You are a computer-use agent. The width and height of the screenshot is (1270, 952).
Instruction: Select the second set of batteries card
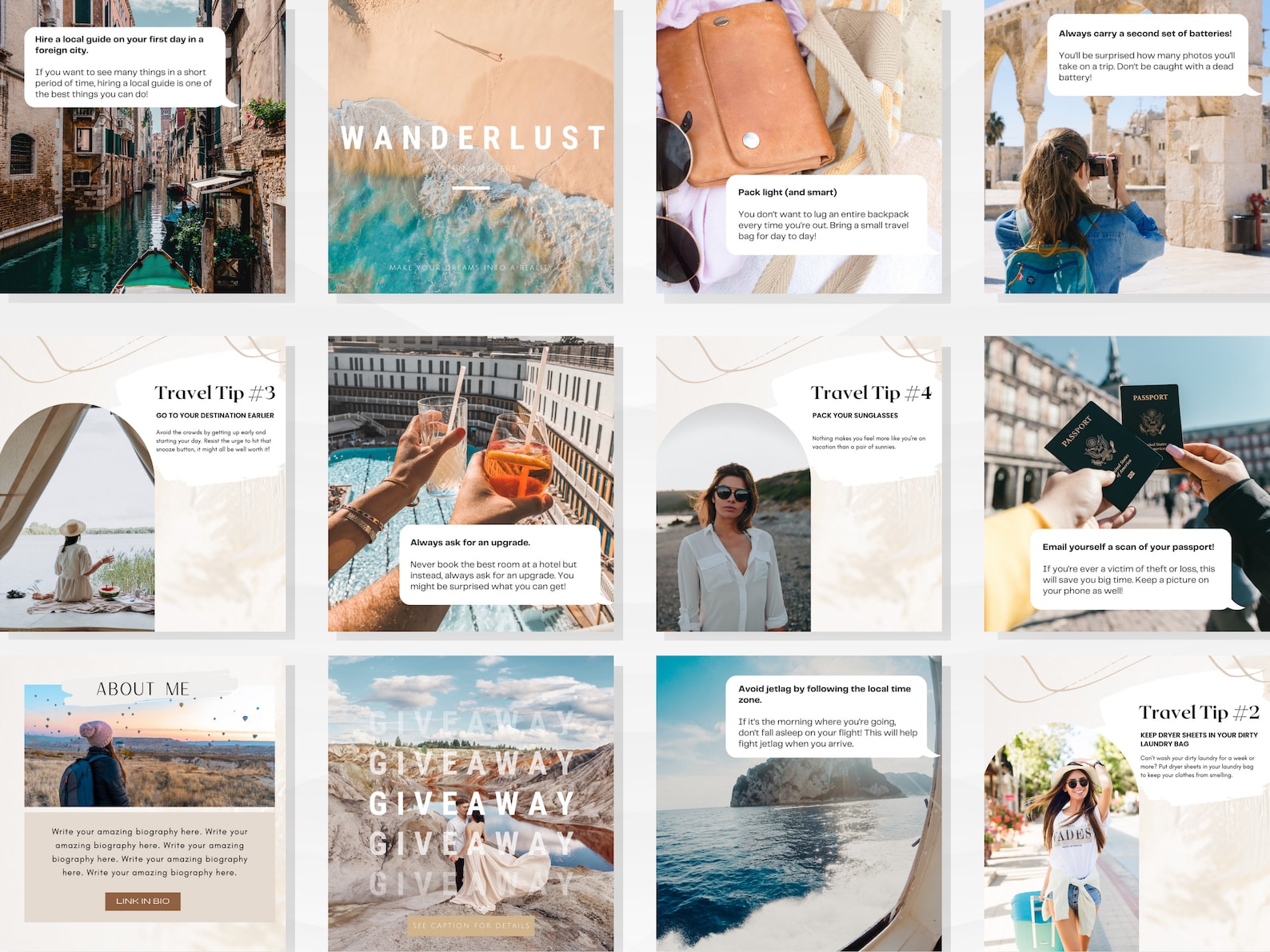click(x=1127, y=146)
